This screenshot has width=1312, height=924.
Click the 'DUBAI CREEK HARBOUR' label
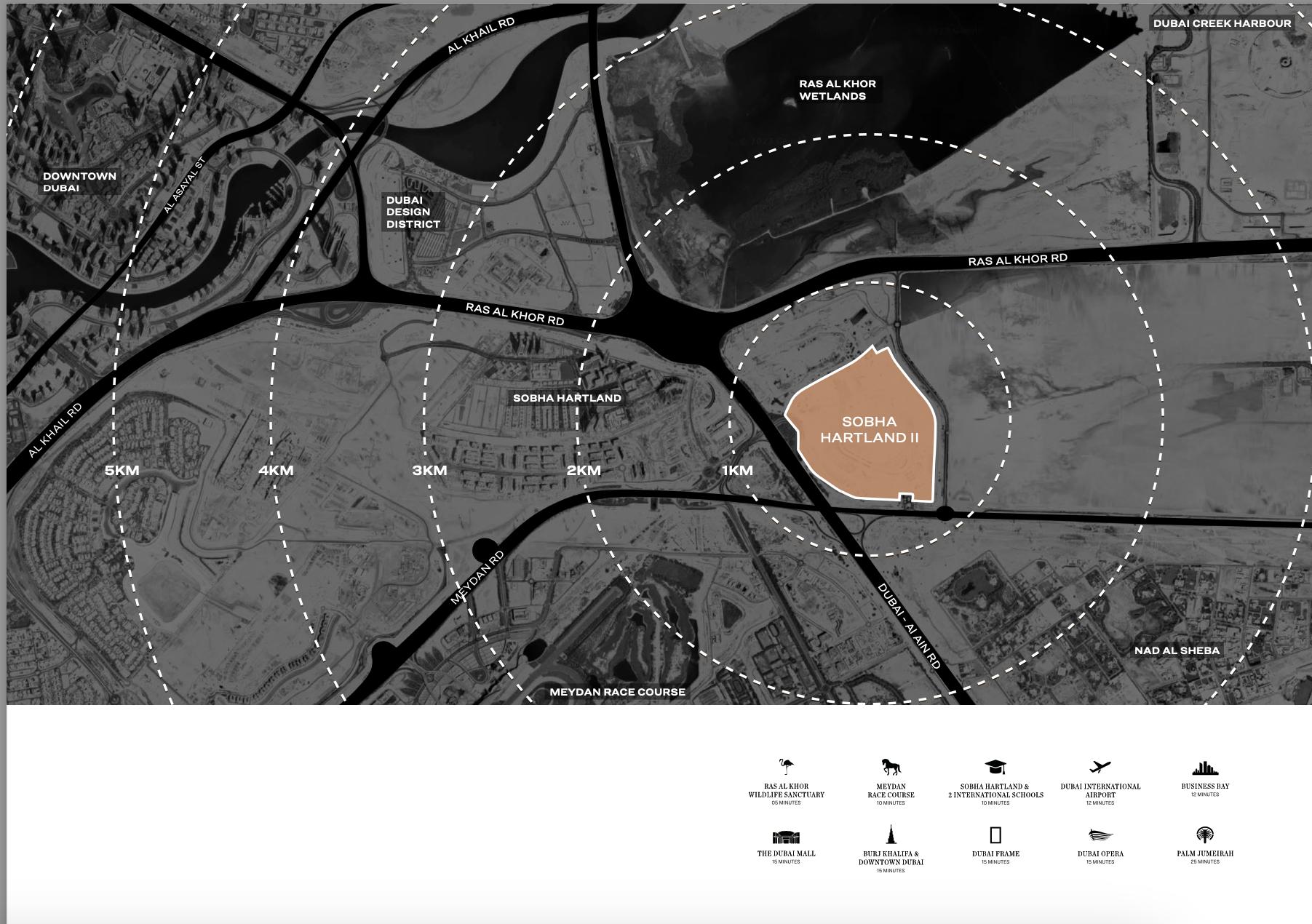pyautogui.click(x=1222, y=23)
